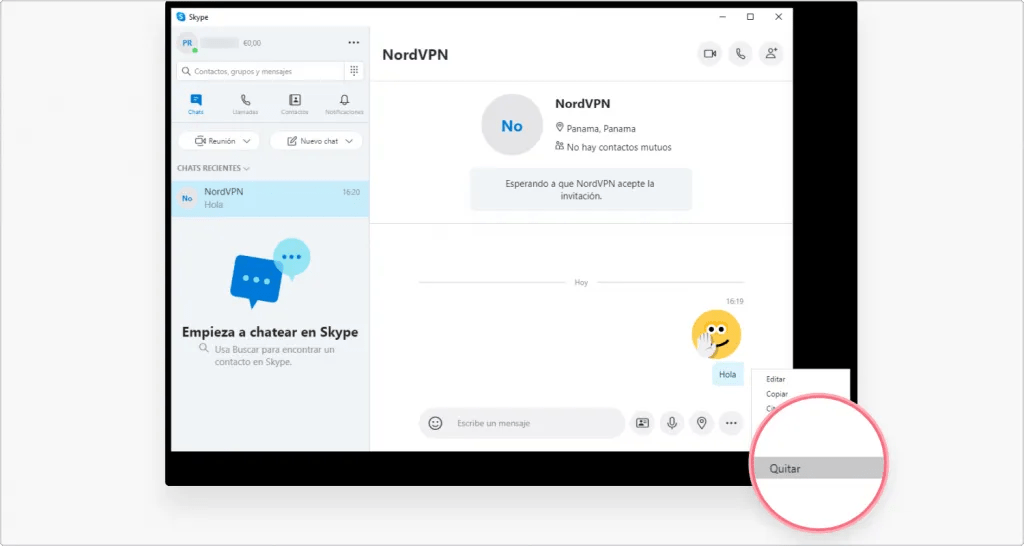
Task: Open the emoji picker in the message box
Action: point(436,423)
